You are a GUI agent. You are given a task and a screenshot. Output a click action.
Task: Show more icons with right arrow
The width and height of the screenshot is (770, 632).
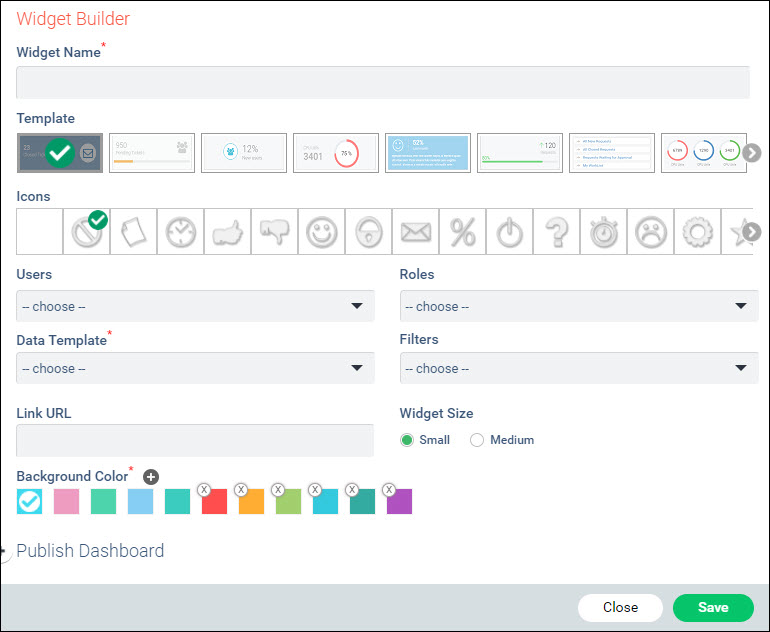point(752,232)
